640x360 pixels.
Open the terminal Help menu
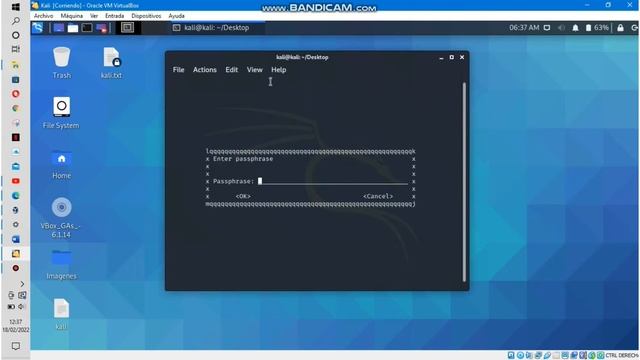coord(278,70)
